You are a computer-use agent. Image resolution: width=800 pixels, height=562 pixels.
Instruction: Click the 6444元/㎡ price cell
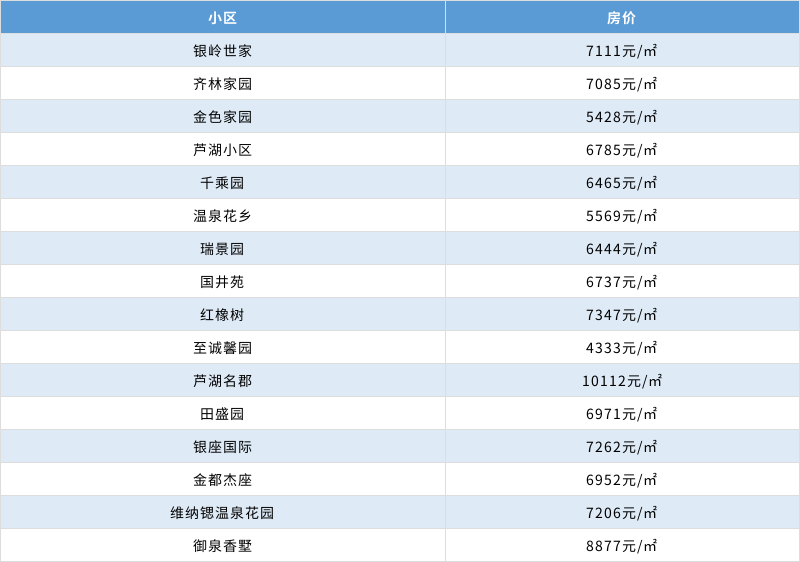[x=621, y=248]
